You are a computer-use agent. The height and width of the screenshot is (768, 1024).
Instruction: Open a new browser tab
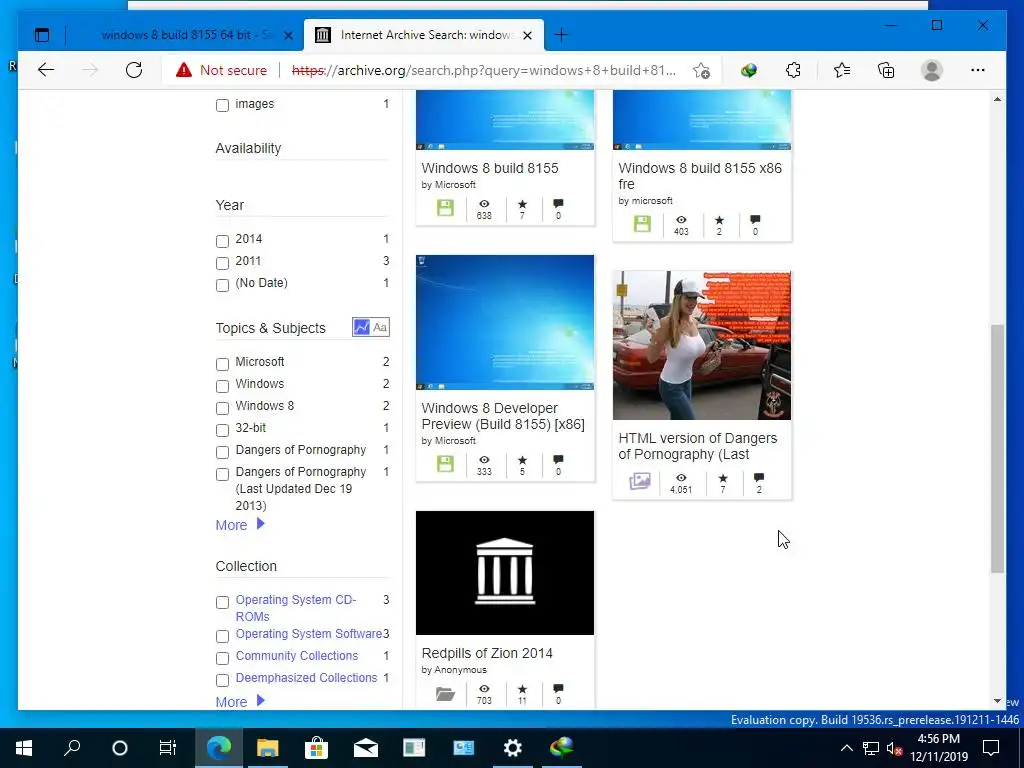(561, 35)
